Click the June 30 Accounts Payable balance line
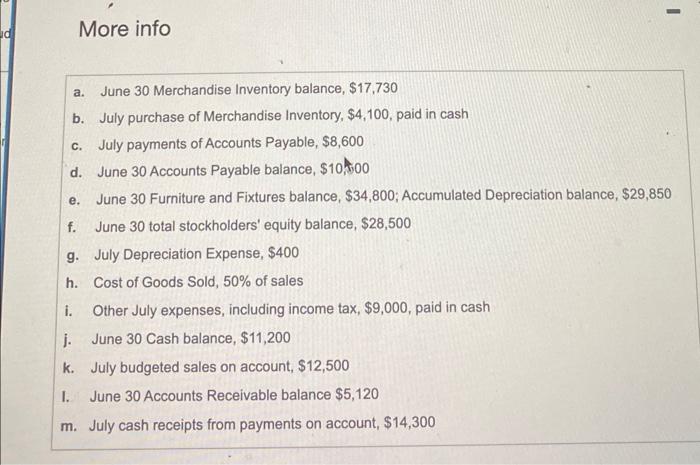Viewport: 700px width, 465px height. click(x=233, y=169)
